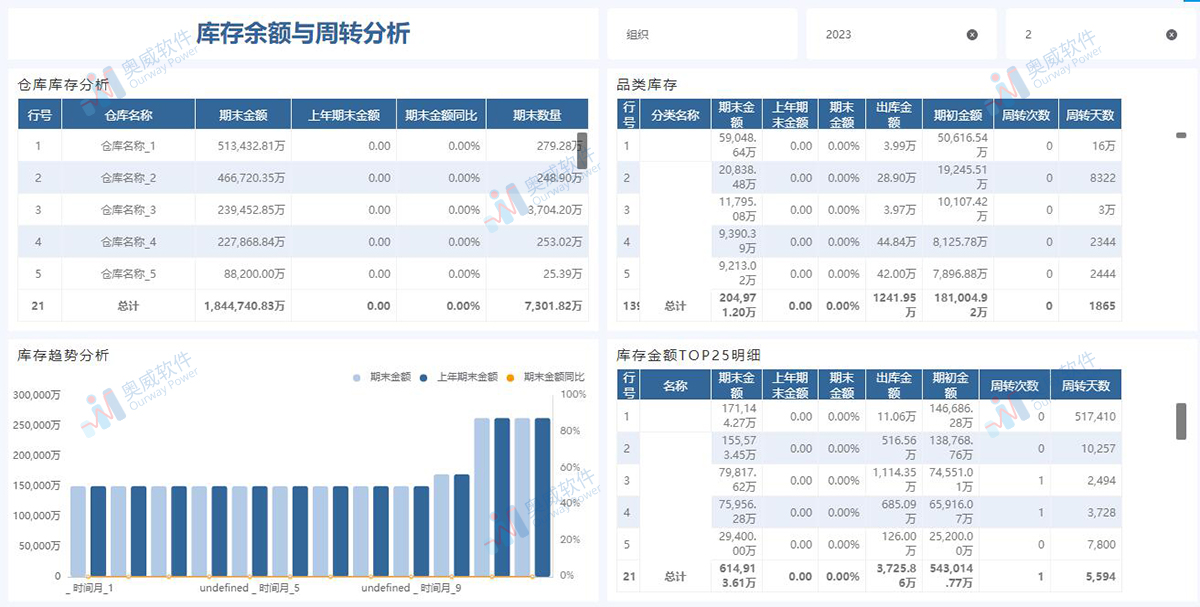Click the 仓库库存分析 table scrollbar
The width and height of the screenshot is (1200, 607).
click(x=582, y=148)
